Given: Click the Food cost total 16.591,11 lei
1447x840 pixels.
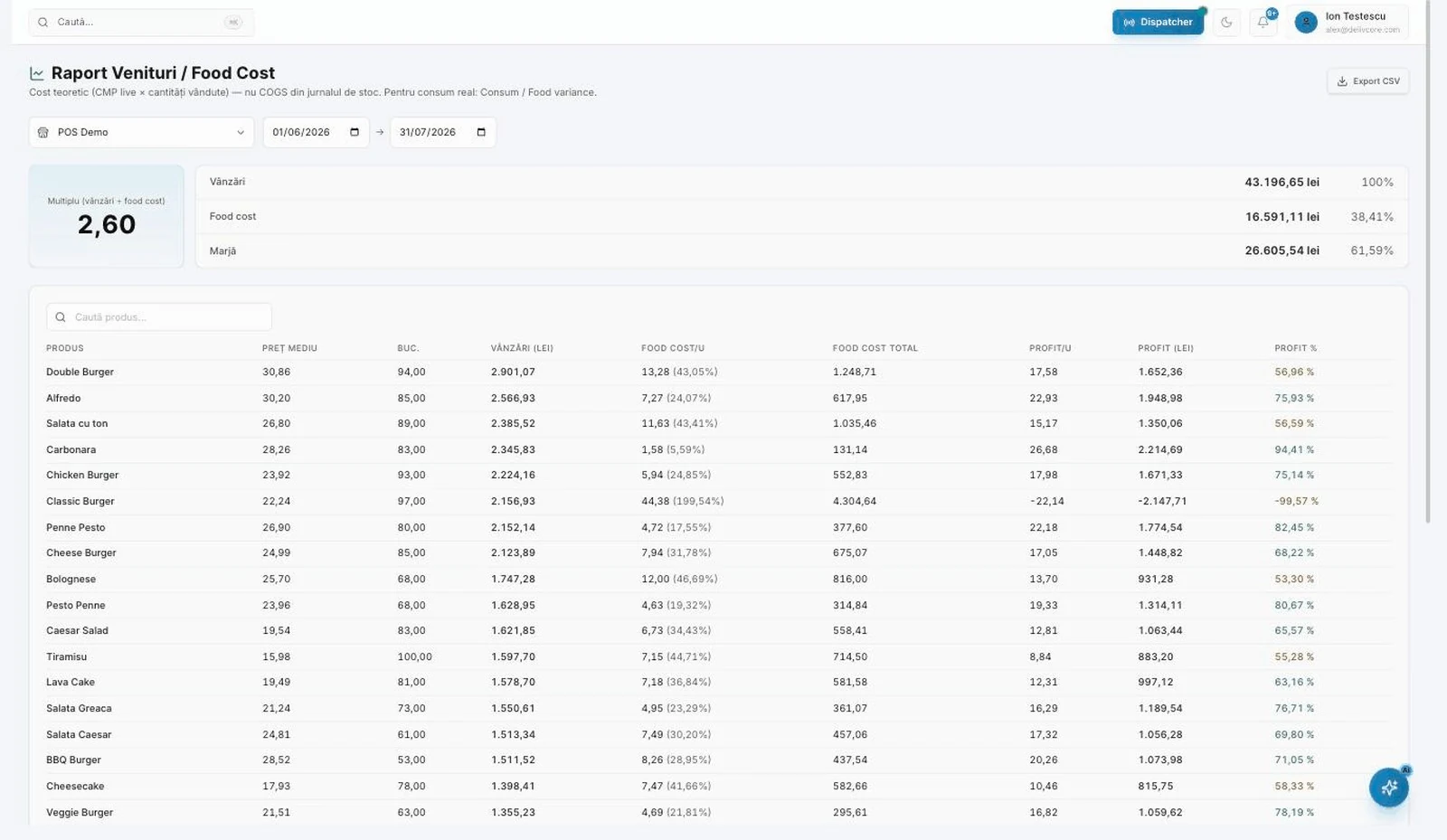Looking at the screenshot, I should [x=1281, y=217].
